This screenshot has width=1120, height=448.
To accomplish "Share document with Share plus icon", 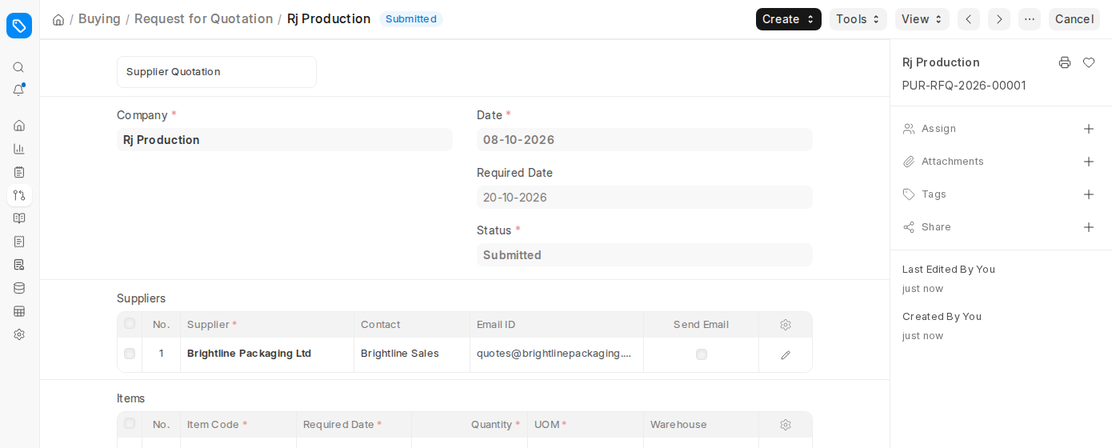I will coord(1089,227).
